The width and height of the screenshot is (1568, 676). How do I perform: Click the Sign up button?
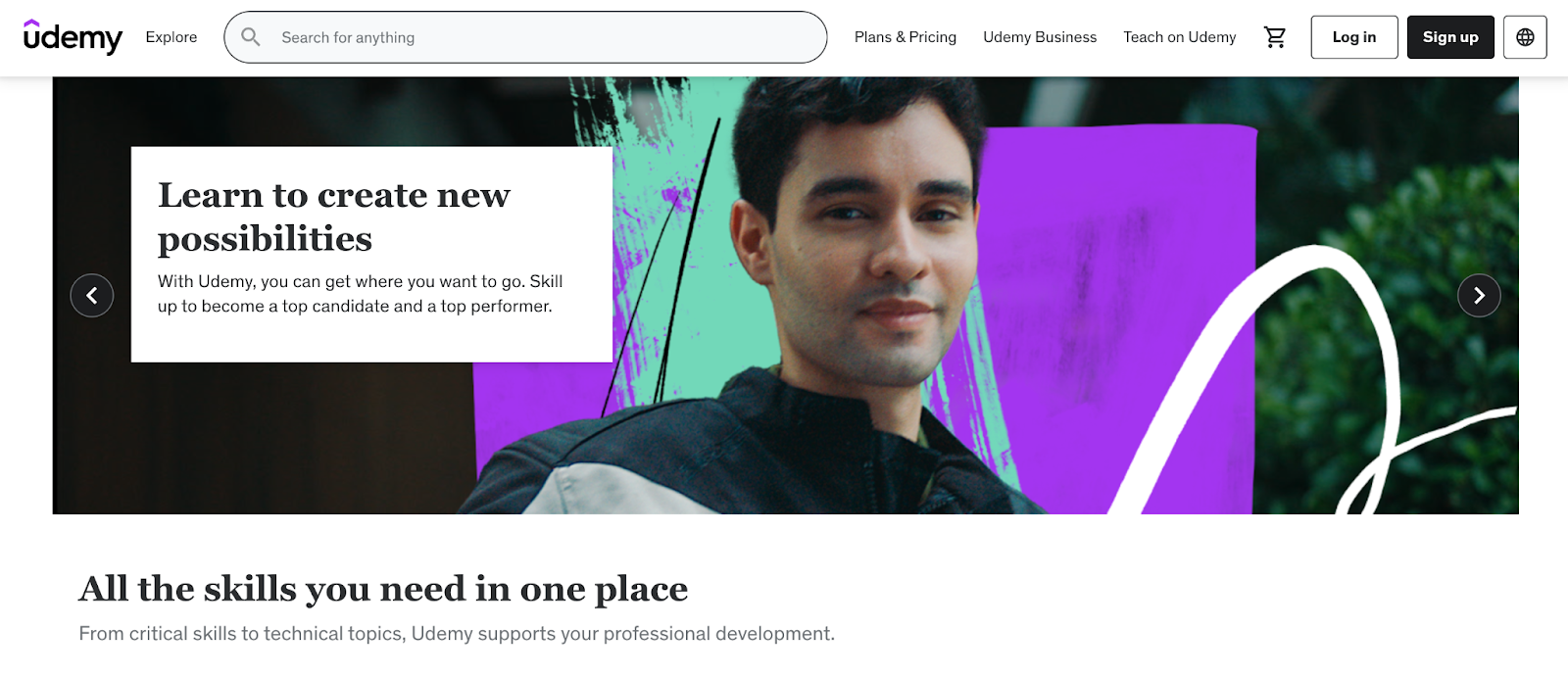click(x=1450, y=37)
